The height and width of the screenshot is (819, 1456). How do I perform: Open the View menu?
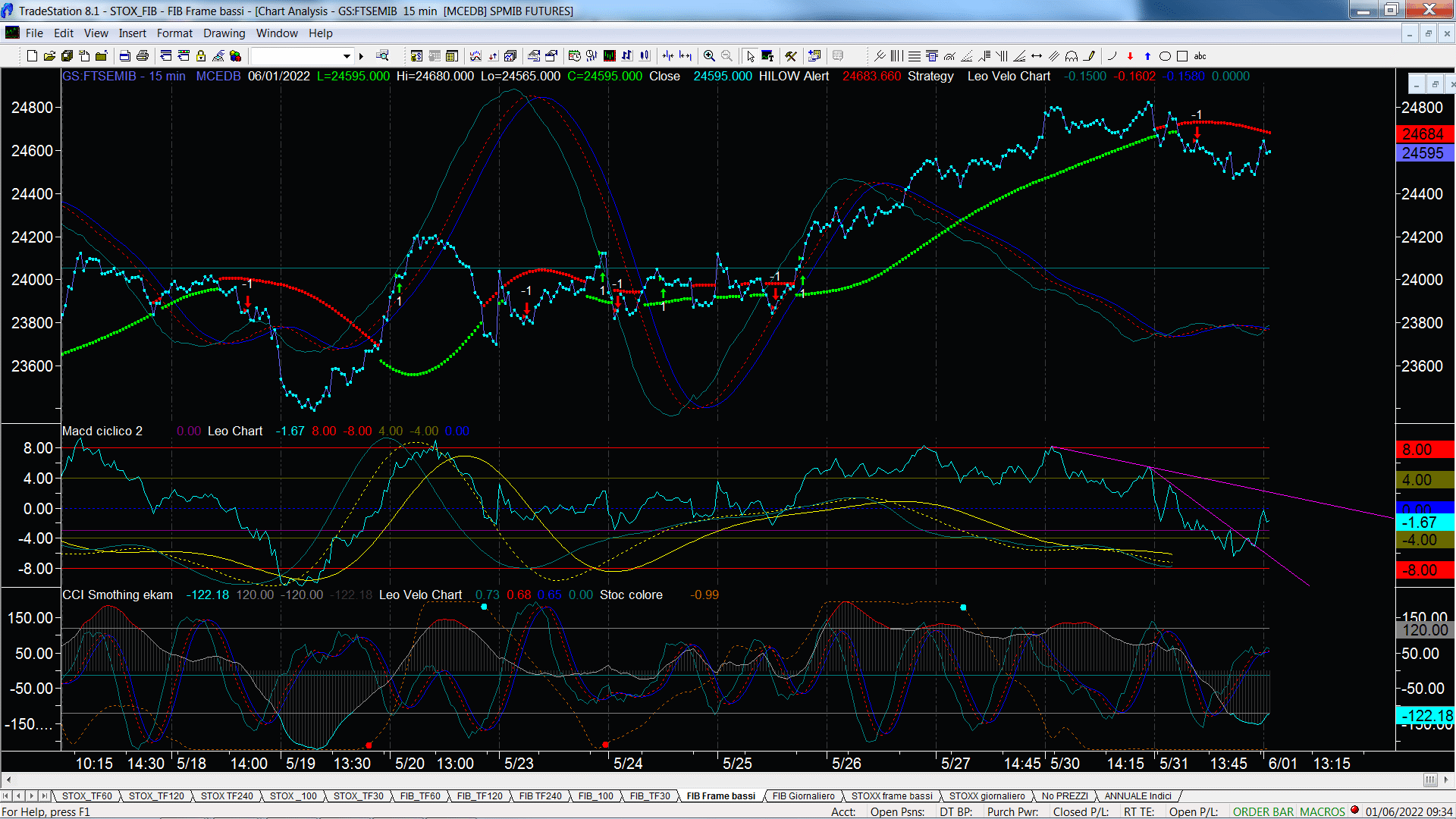tap(96, 33)
